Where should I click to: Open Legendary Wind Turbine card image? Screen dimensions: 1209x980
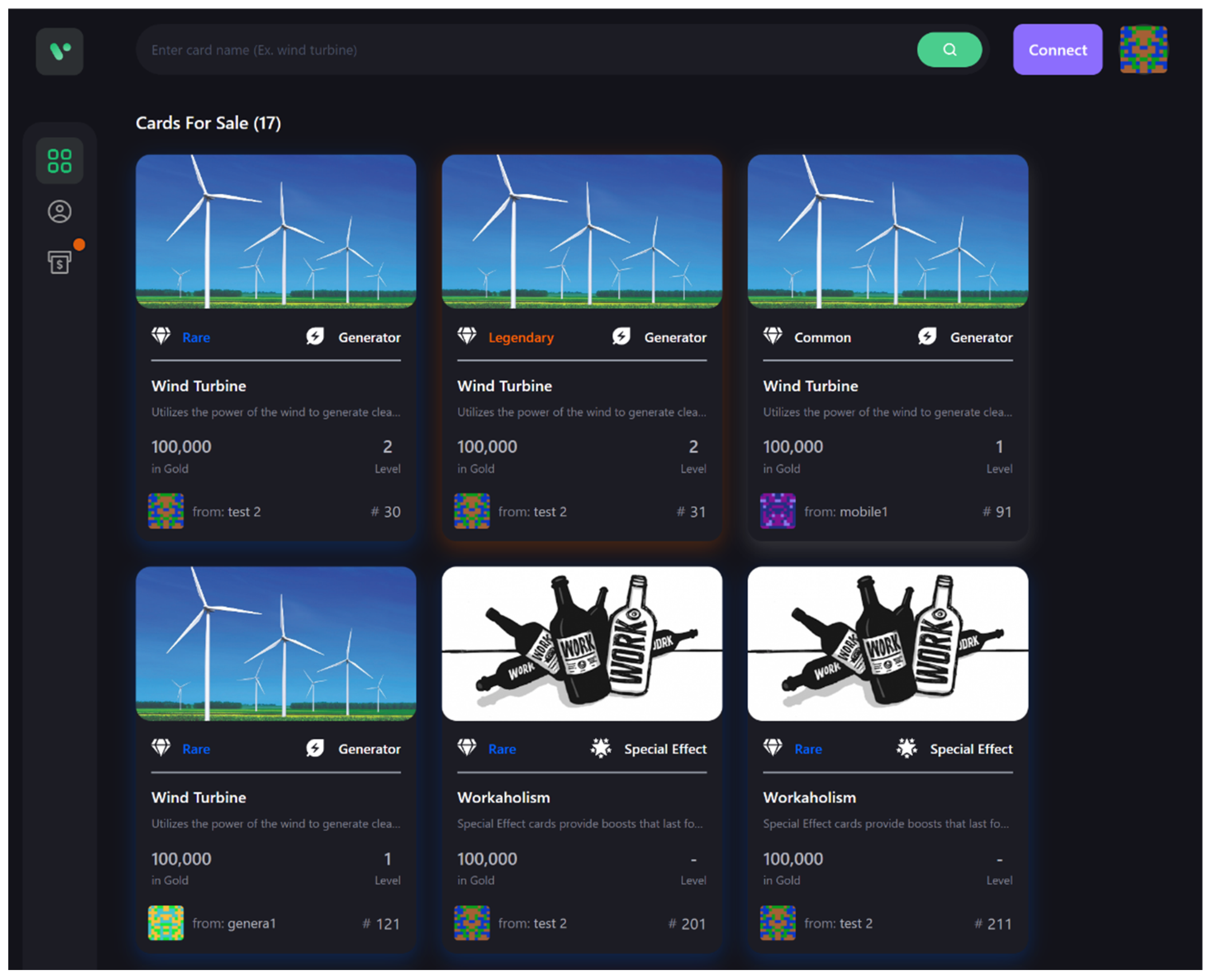click(x=582, y=232)
